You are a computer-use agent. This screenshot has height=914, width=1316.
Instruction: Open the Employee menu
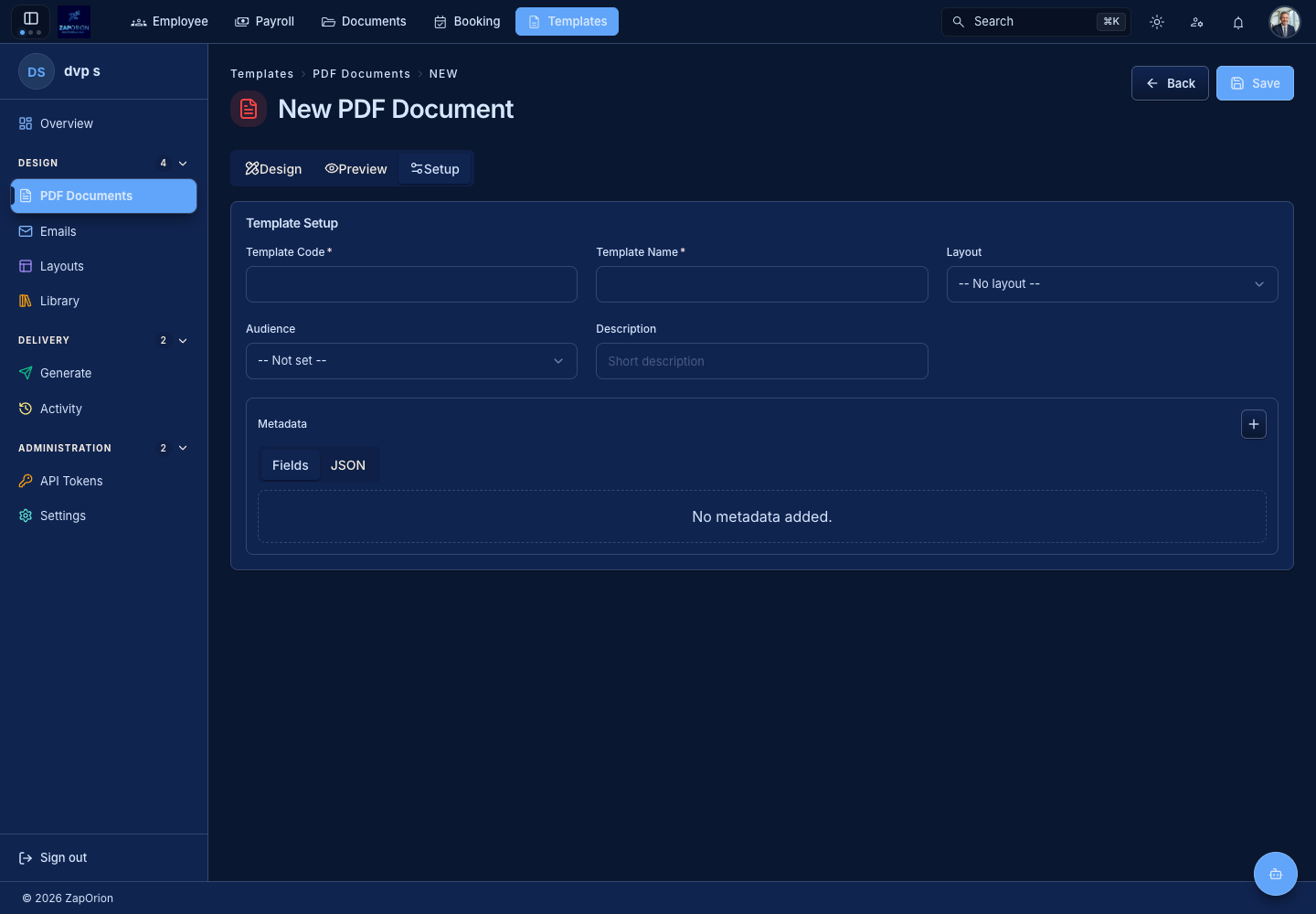point(169,21)
